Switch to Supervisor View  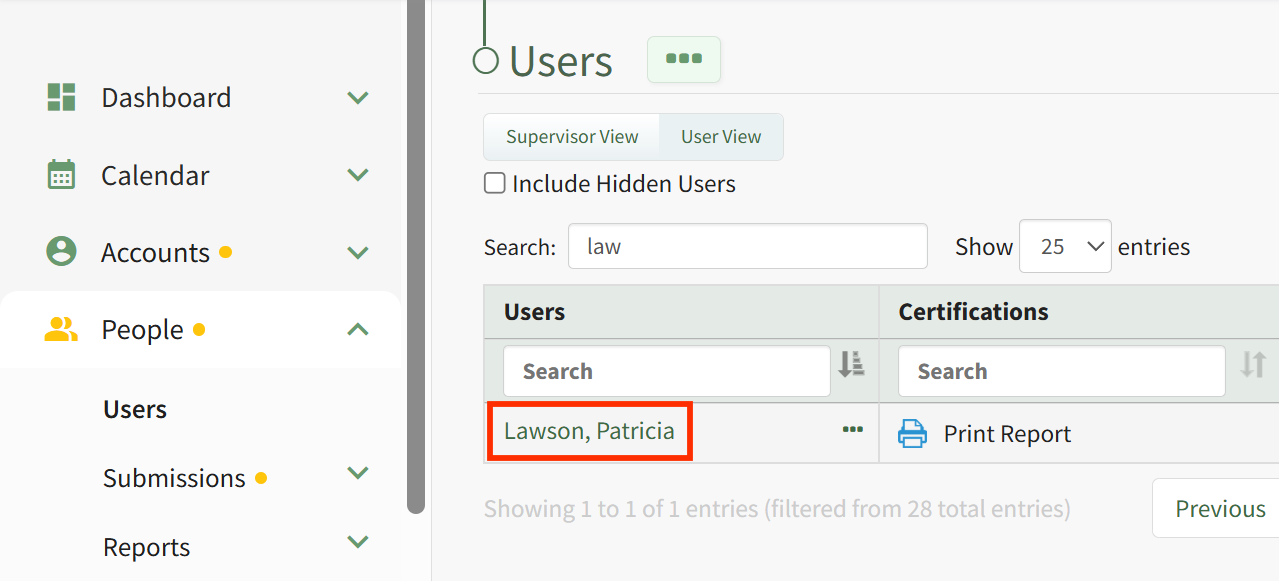572,137
